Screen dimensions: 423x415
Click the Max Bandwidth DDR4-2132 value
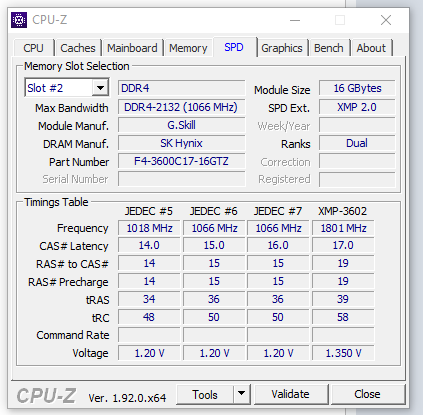[x=182, y=107]
